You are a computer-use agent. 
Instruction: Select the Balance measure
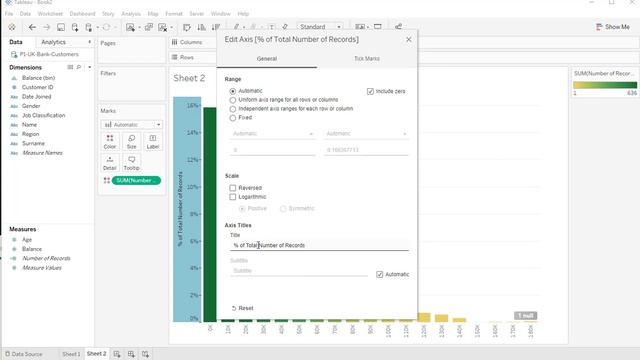click(x=32, y=249)
